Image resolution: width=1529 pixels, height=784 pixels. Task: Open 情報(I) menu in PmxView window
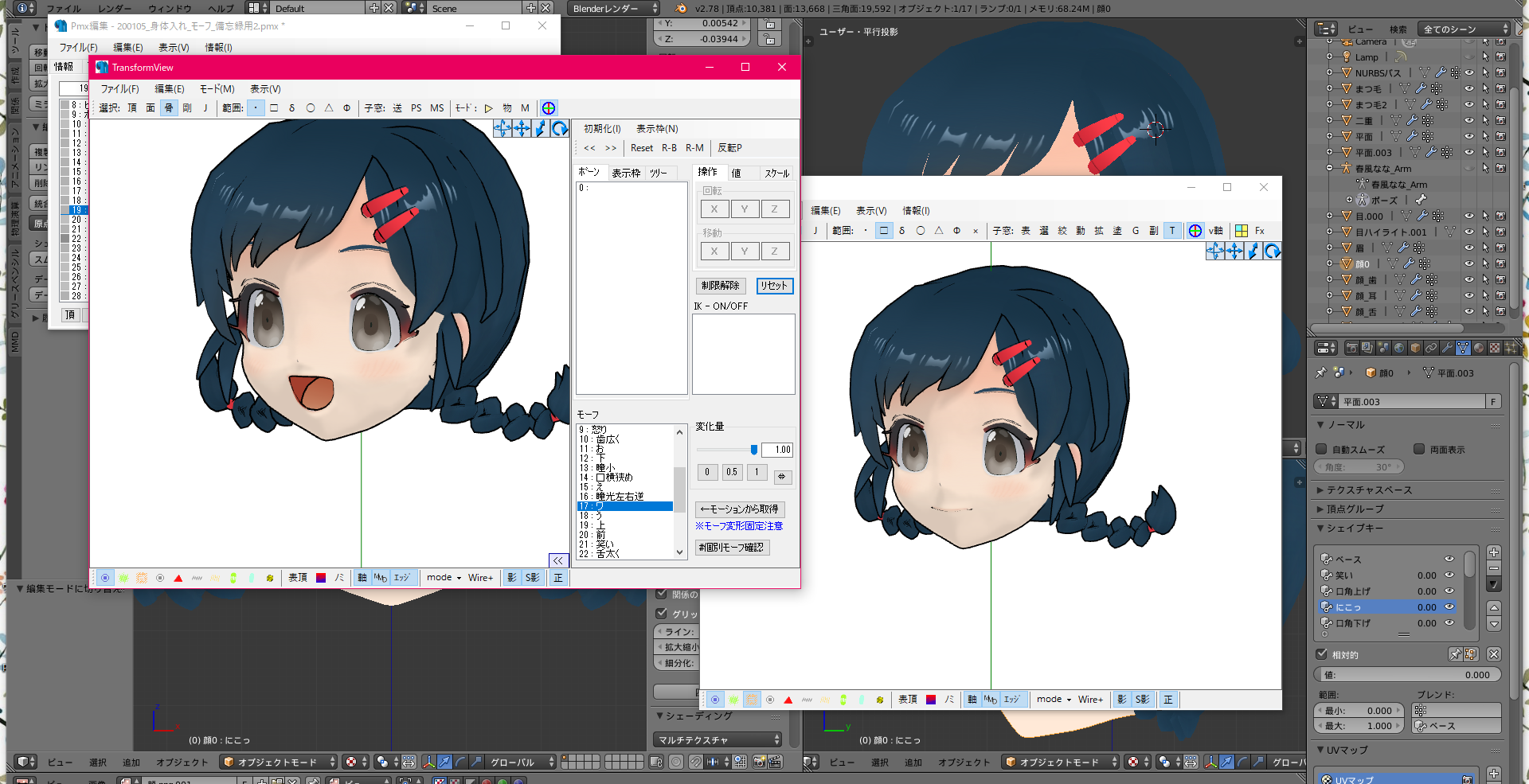coord(916,210)
